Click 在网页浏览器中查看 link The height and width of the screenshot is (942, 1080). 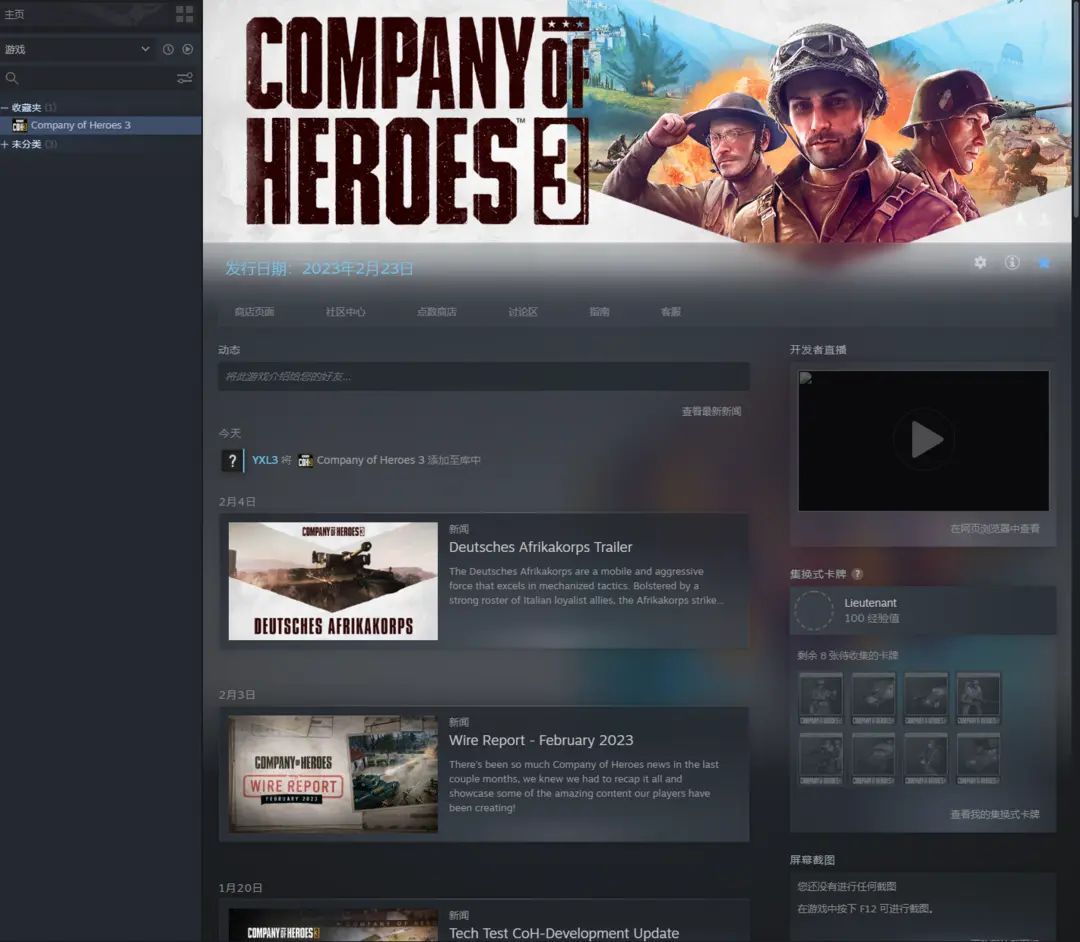(995, 529)
